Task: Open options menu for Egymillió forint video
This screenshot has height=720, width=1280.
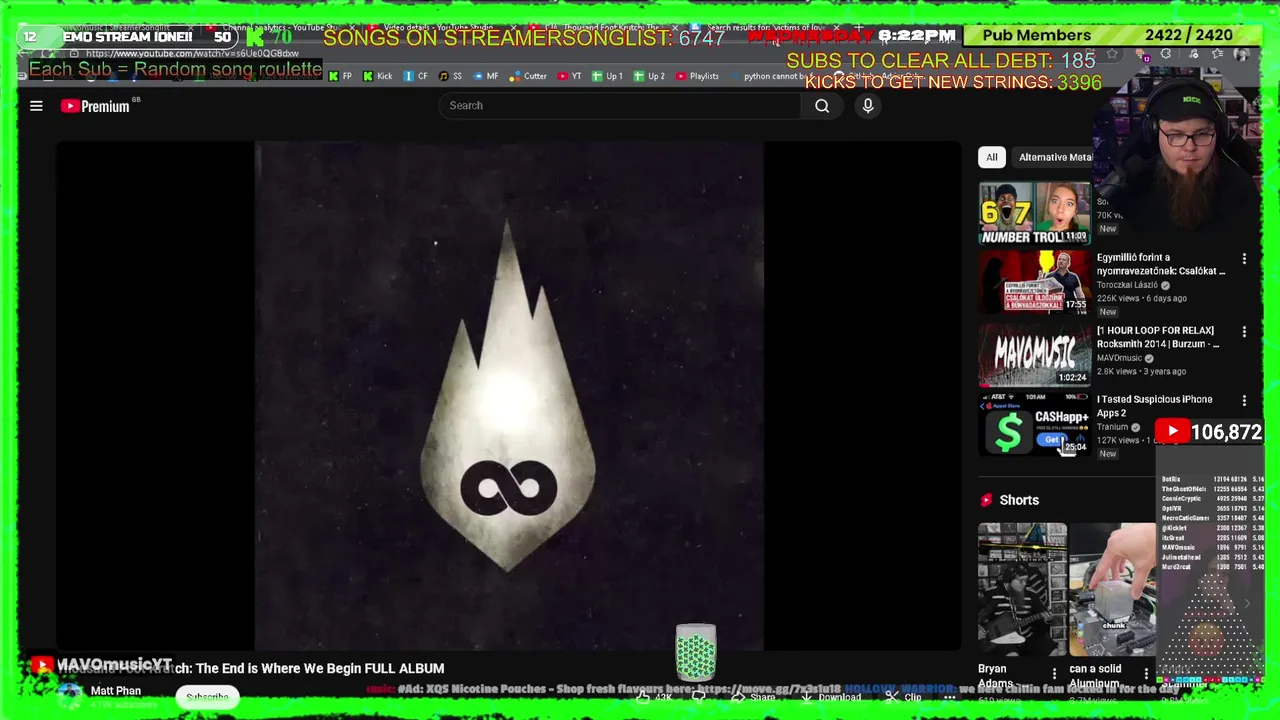Action: (x=1244, y=259)
